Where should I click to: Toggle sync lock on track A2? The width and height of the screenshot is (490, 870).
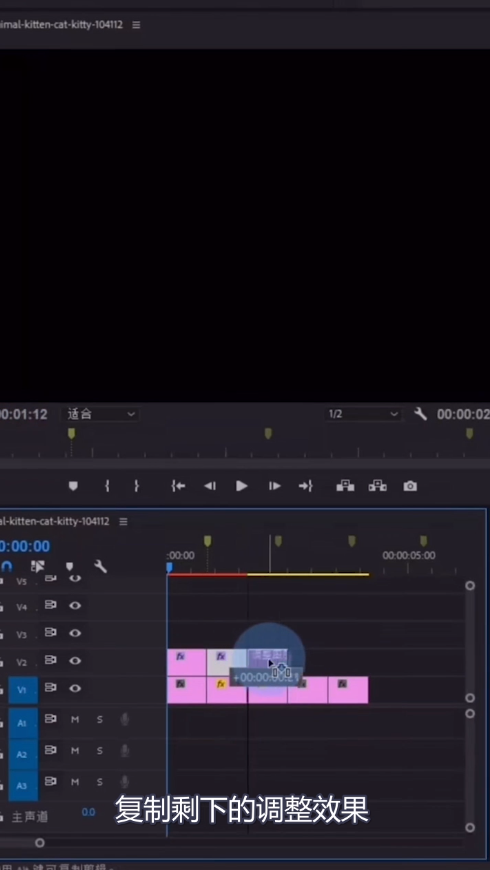[51, 750]
